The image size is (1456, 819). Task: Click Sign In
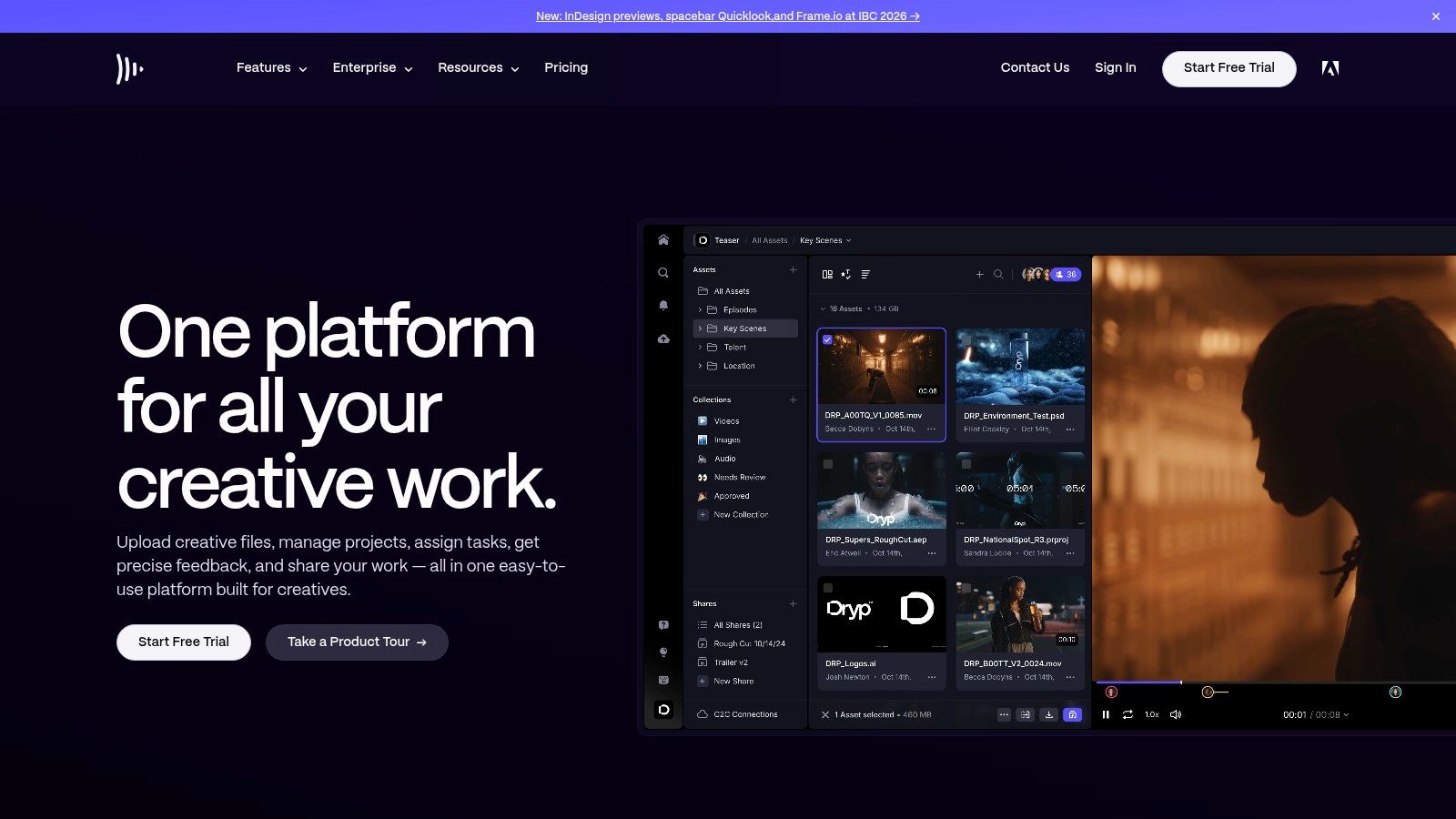1115,68
